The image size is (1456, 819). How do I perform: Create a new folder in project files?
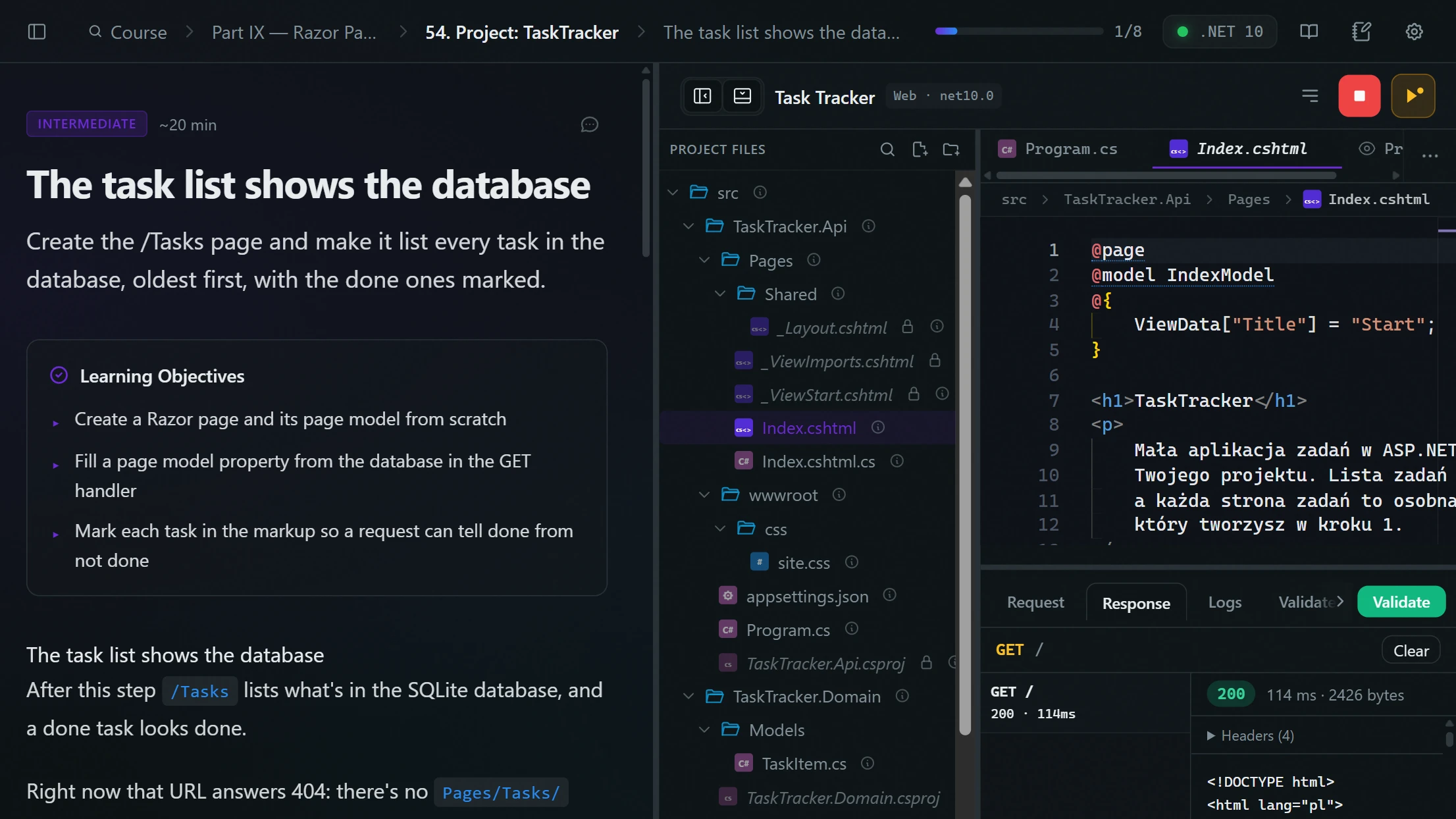click(951, 149)
